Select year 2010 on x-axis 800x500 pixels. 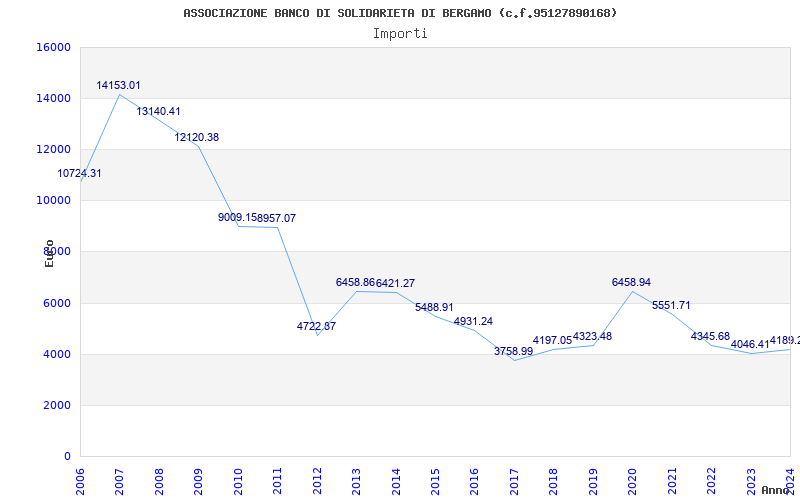[238, 481]
